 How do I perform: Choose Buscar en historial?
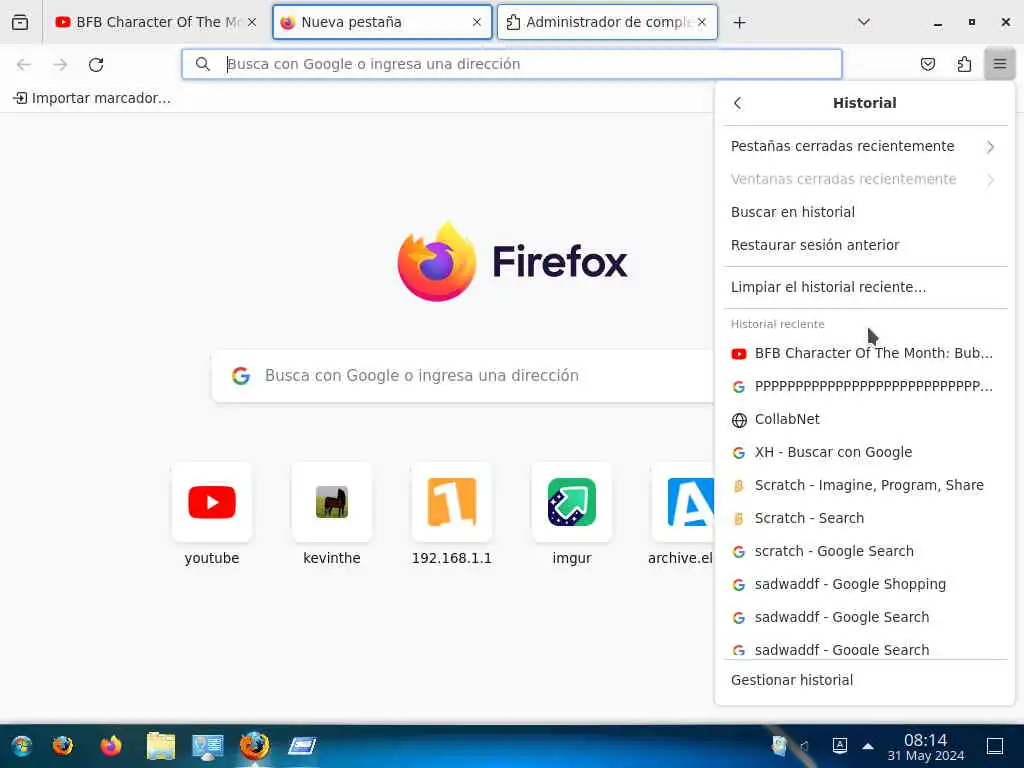[x=865, y=212]
